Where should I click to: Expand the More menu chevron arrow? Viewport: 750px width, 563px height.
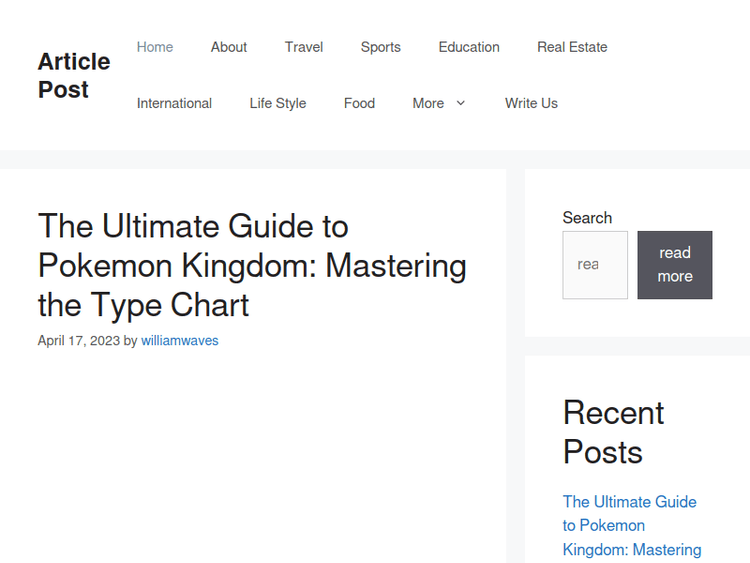pyautogui.click(x=460, y=103)
